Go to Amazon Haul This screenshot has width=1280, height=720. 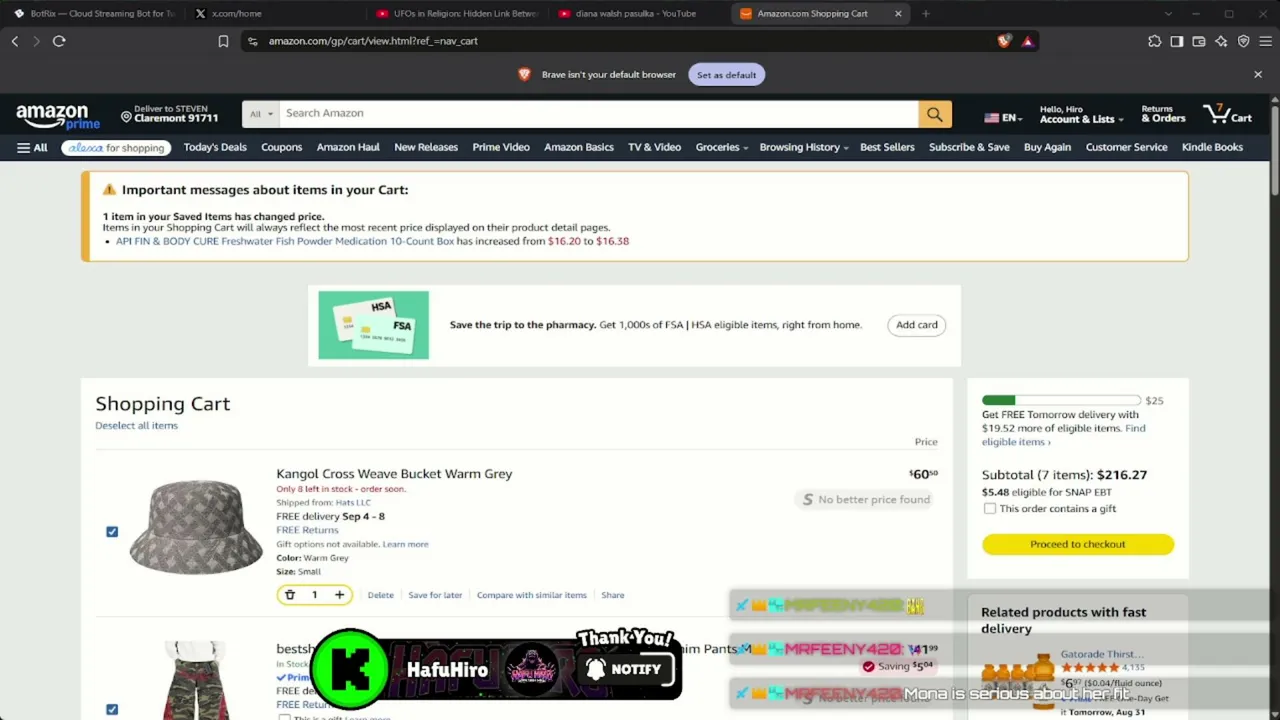(x=348, y=148)
